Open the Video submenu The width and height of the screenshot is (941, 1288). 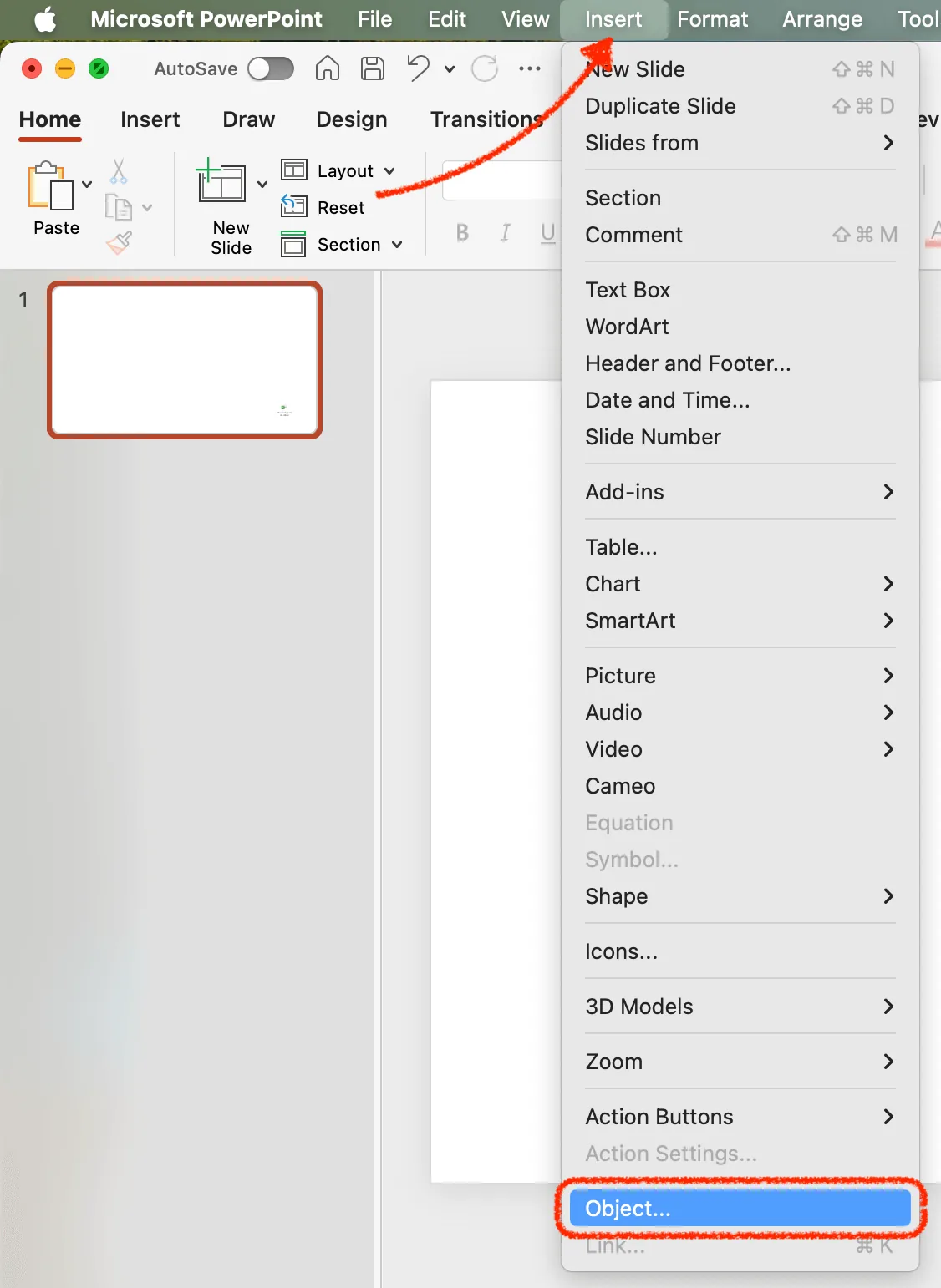pyautogui.click(x=740, y=749)
